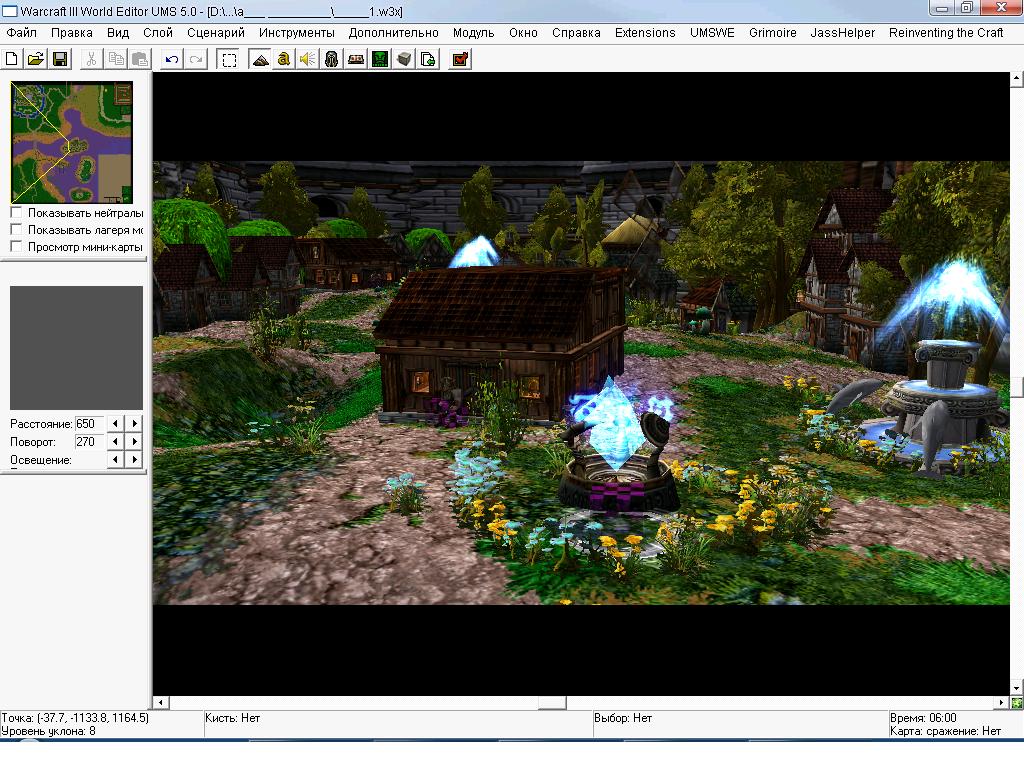Open the Окно menu
Image resolution: width=1024 pixels, height=768 pixels.
click(x=523, y=33)
